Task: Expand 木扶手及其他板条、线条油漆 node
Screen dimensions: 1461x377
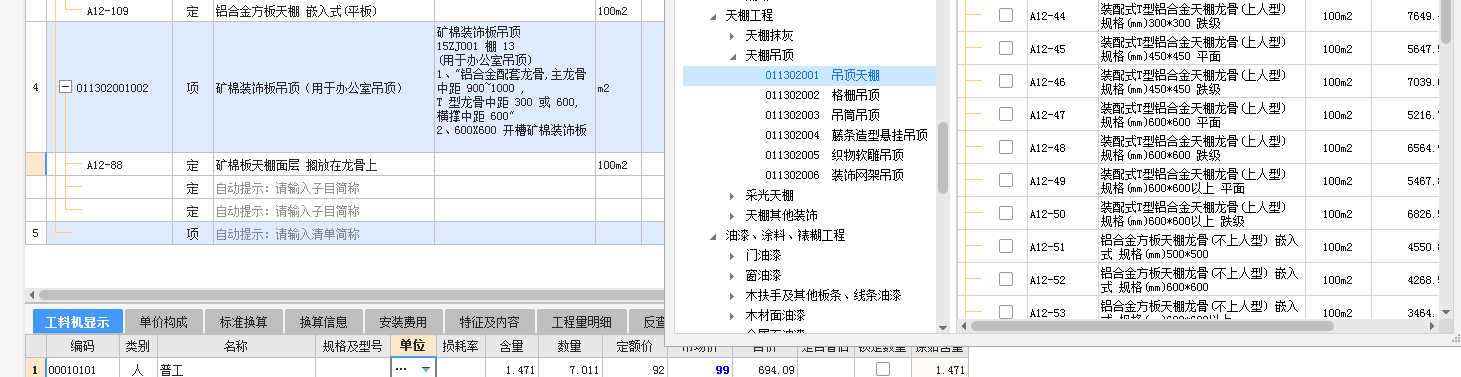Action: tap(732, 296)
